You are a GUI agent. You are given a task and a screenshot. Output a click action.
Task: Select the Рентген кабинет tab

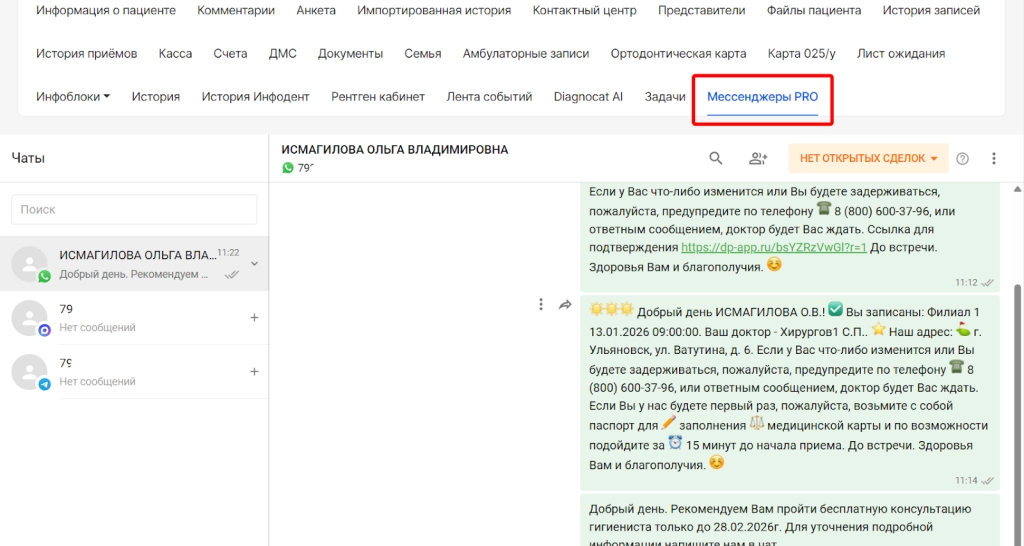[378, 97]
